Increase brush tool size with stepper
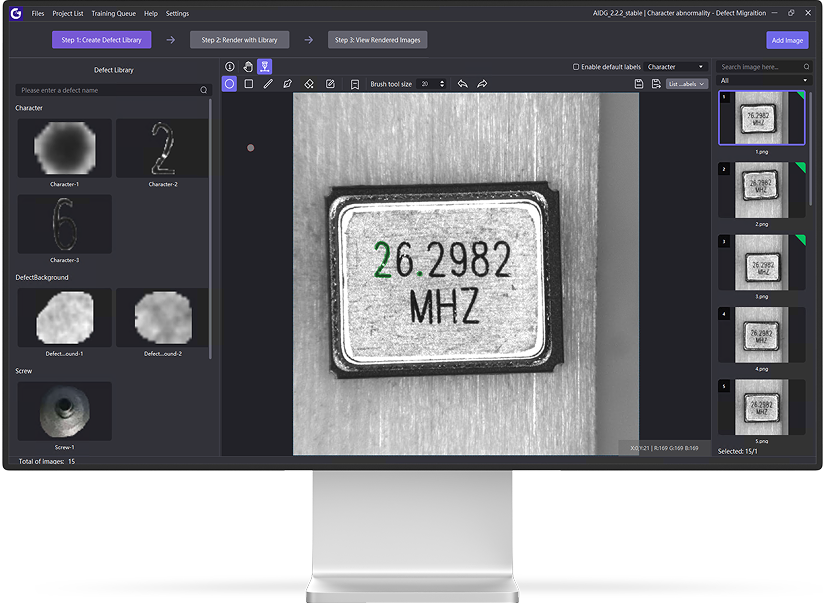 443,82
